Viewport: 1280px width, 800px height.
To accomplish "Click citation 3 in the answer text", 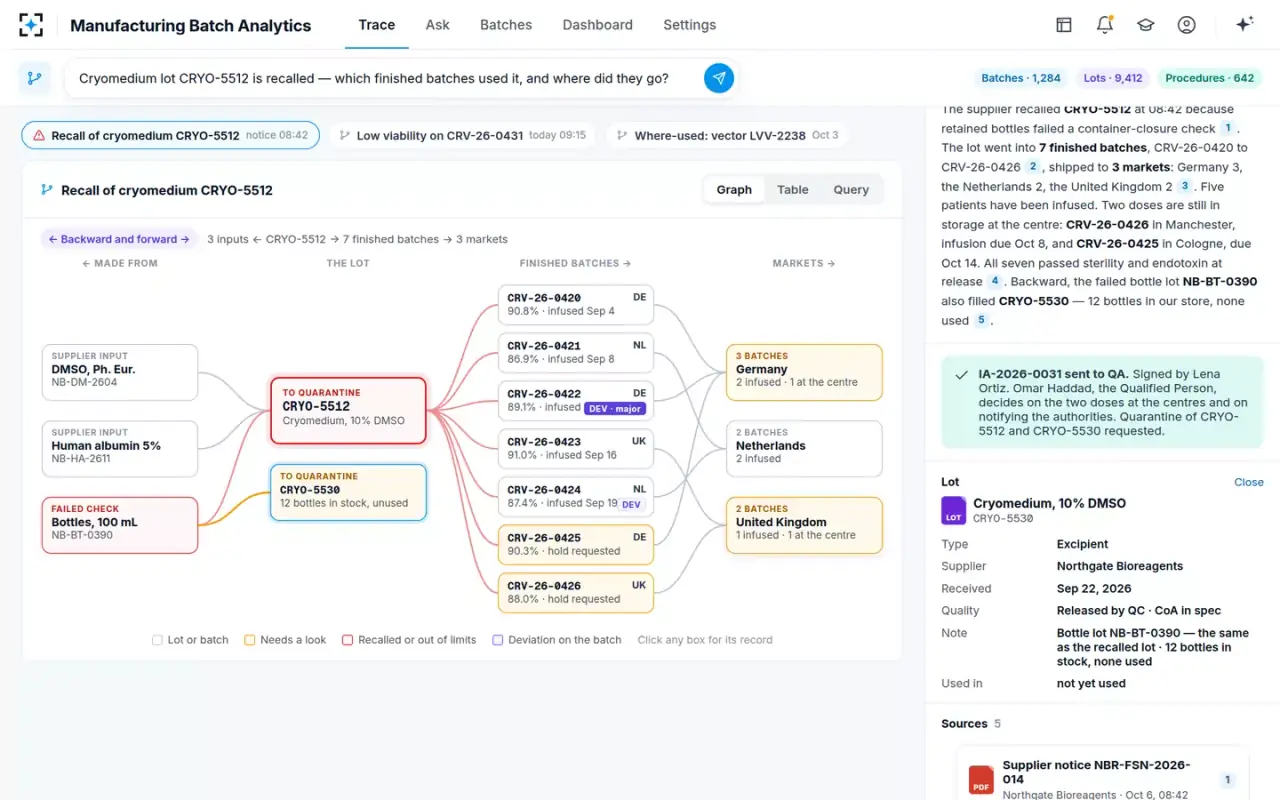I will 1185,186.
